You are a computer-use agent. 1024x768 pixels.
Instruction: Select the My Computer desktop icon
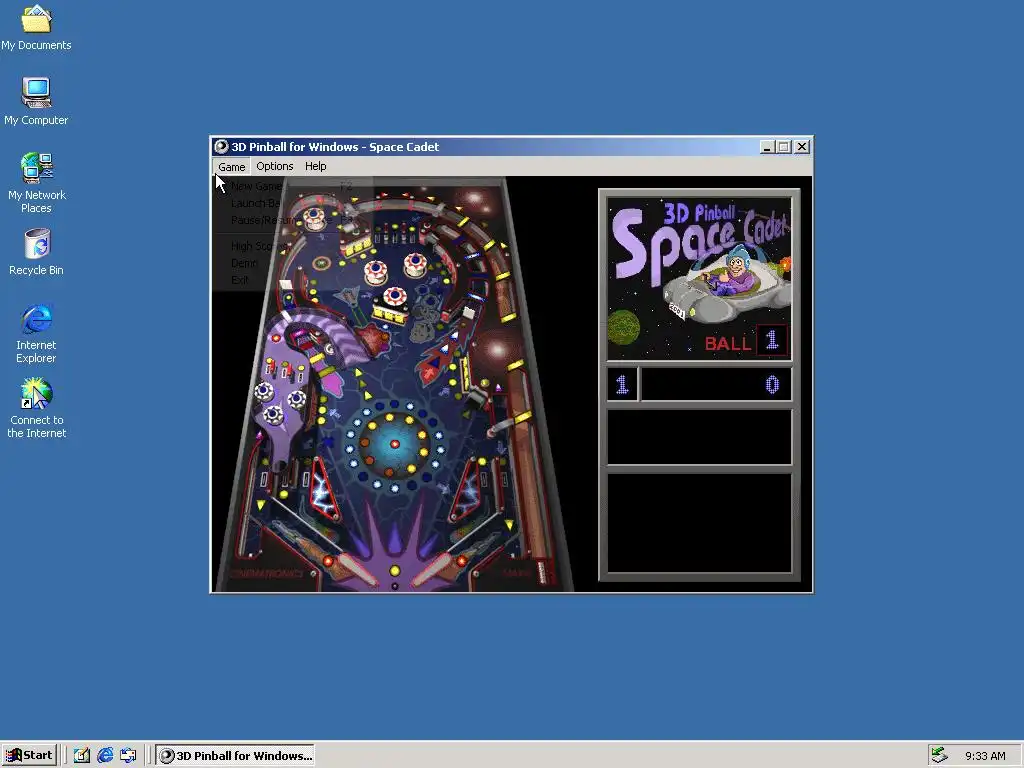pyautogui.click(x=36, y=102)
